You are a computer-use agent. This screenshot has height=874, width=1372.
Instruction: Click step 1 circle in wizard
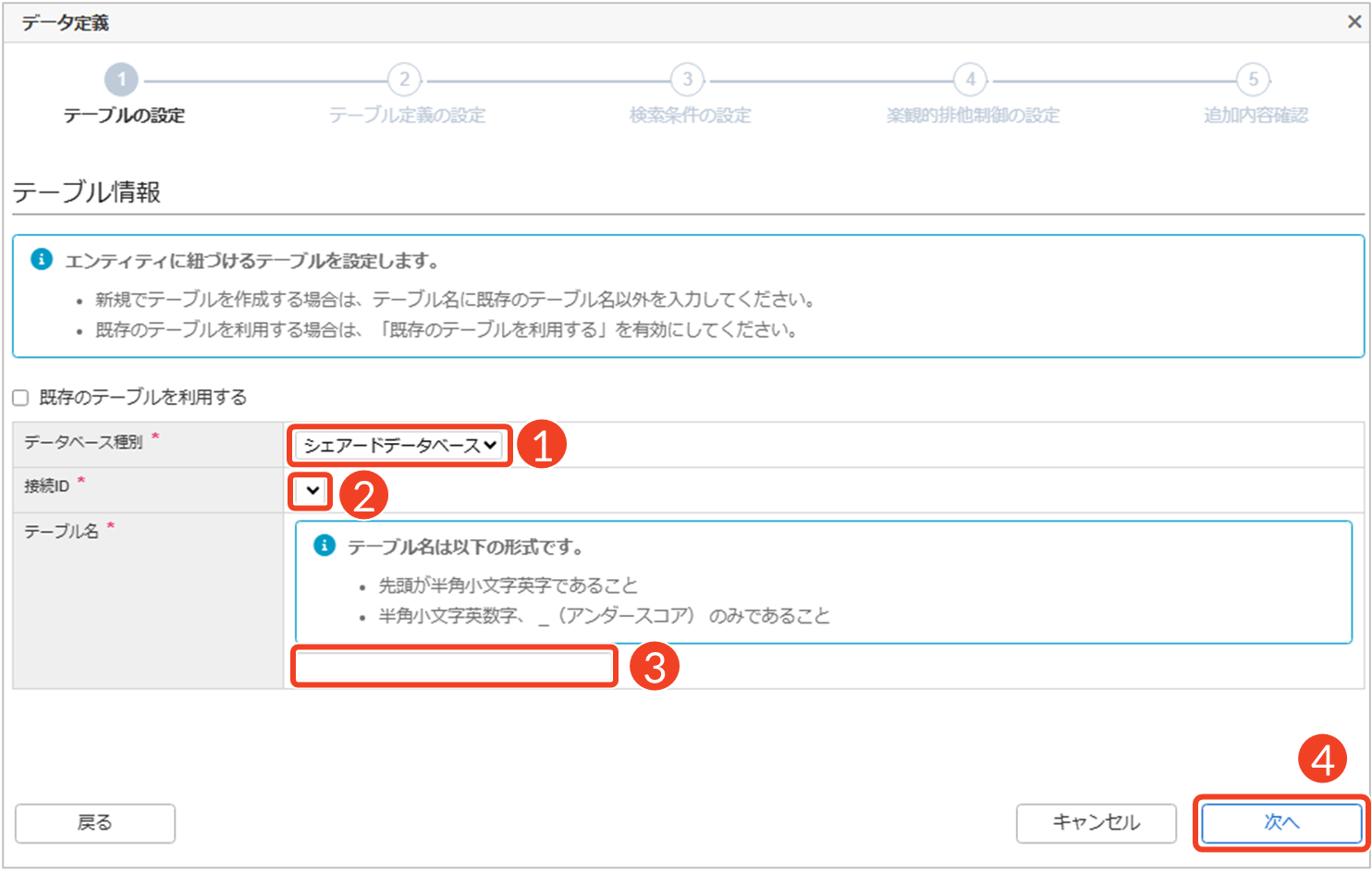click(x=121, y=80)
